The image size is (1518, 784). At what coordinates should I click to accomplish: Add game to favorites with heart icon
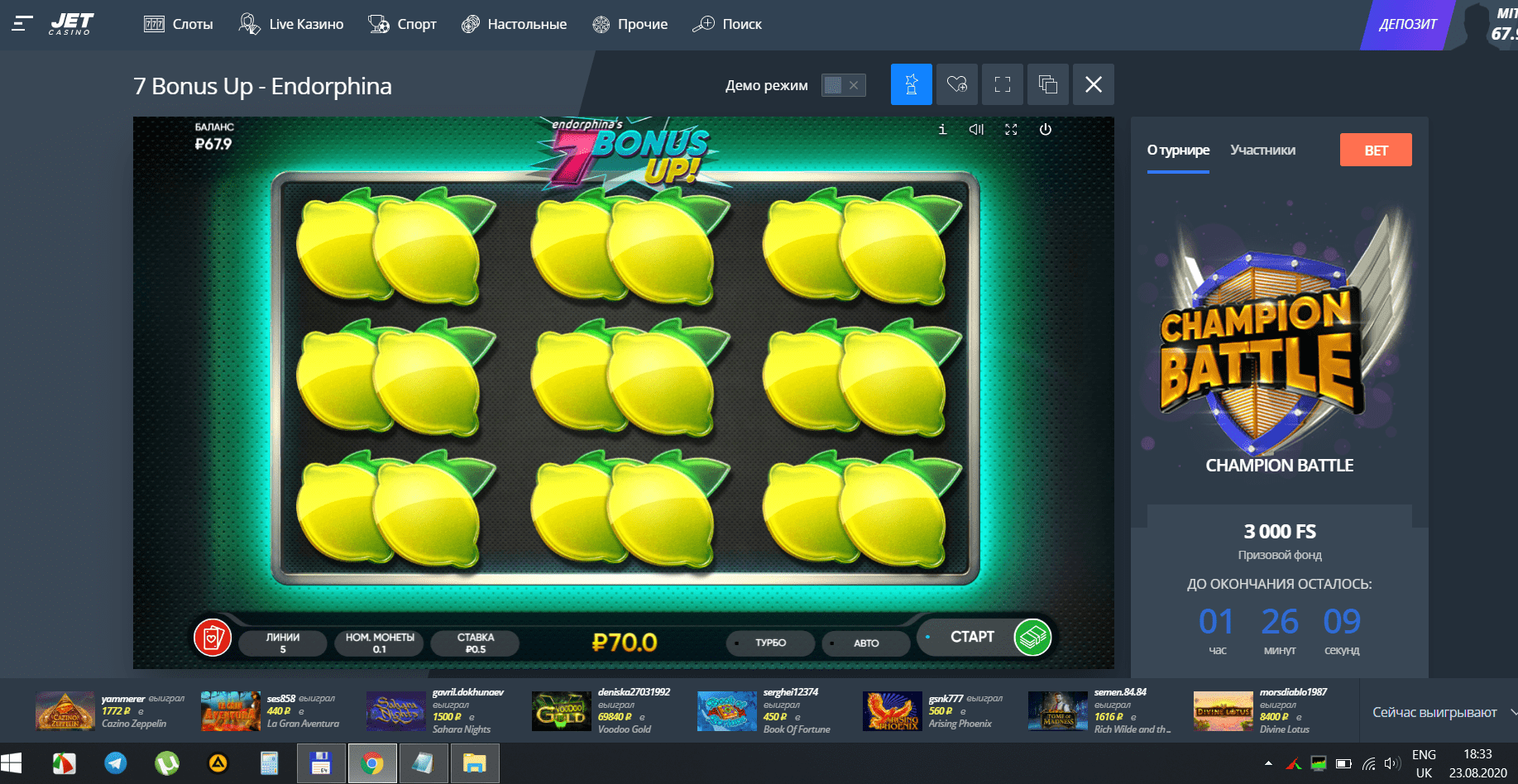click(x=957, y=84)
